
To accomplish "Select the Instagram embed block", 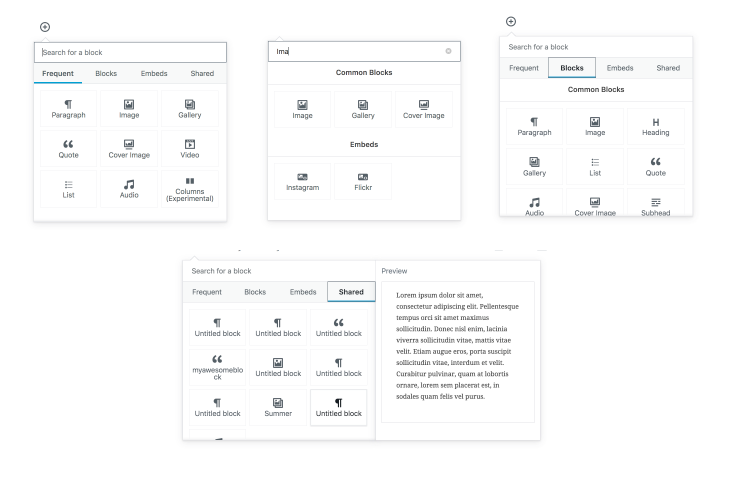I will (x=302, y=182).
